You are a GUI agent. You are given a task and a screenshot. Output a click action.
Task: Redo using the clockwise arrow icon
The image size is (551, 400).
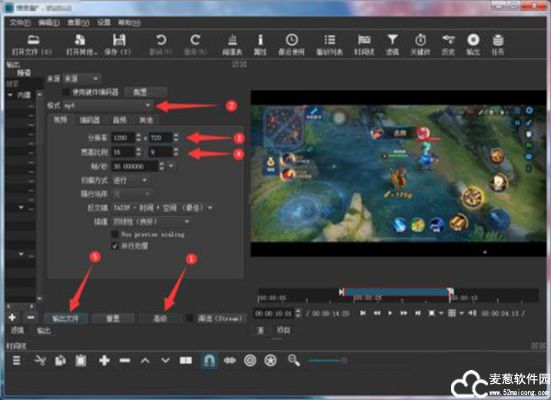pos(195,44)
